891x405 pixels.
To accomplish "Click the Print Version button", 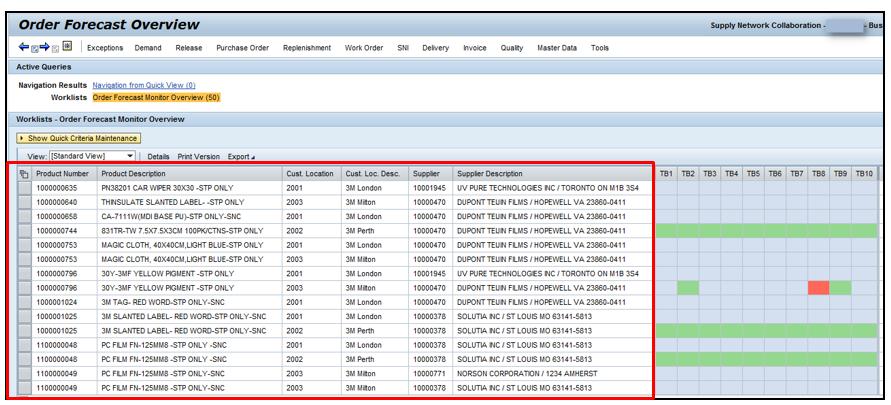I will (x=198, y=157).
